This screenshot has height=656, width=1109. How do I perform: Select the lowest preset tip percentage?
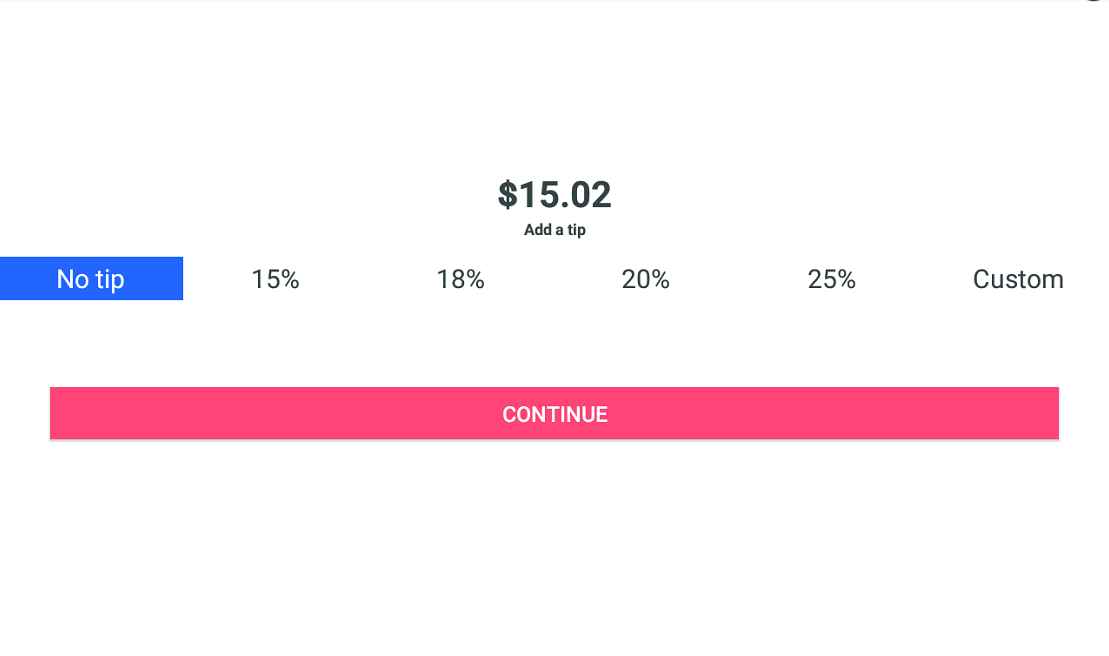pos(275,279)
